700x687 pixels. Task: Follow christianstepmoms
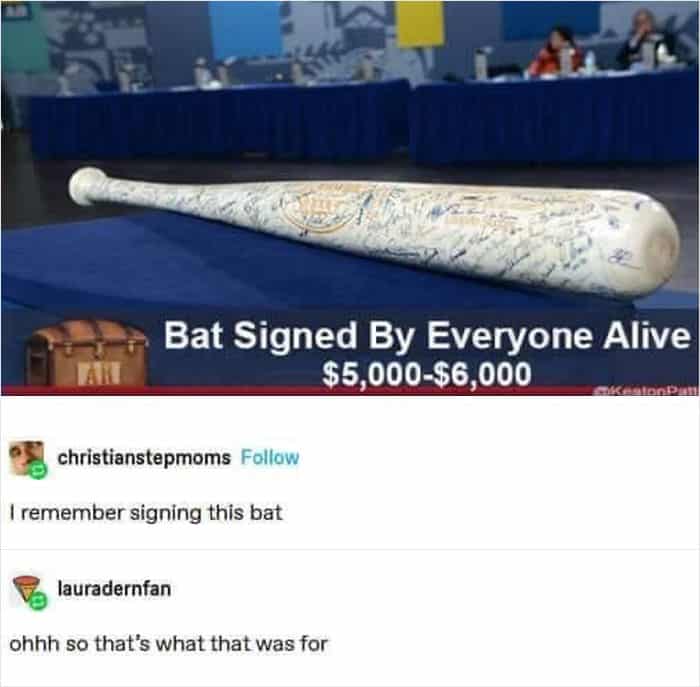coord(270,458)
